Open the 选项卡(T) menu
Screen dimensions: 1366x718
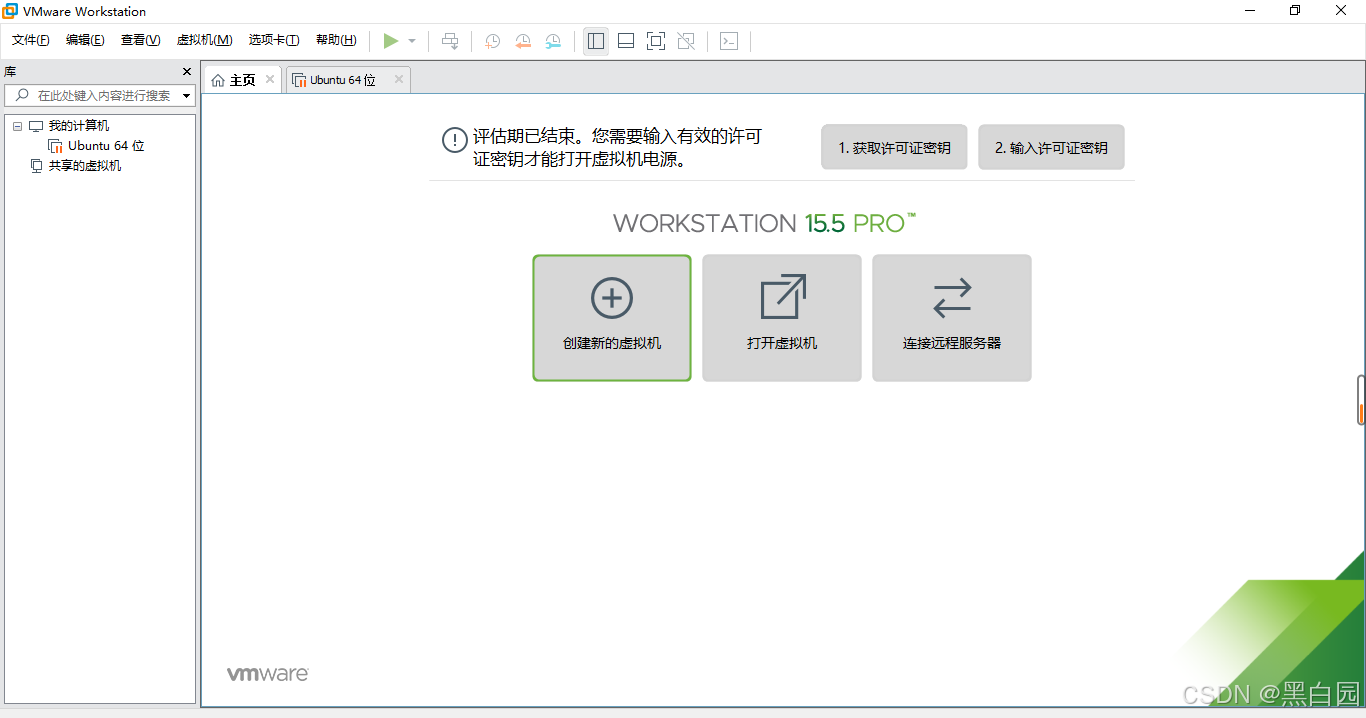(274, 40)
